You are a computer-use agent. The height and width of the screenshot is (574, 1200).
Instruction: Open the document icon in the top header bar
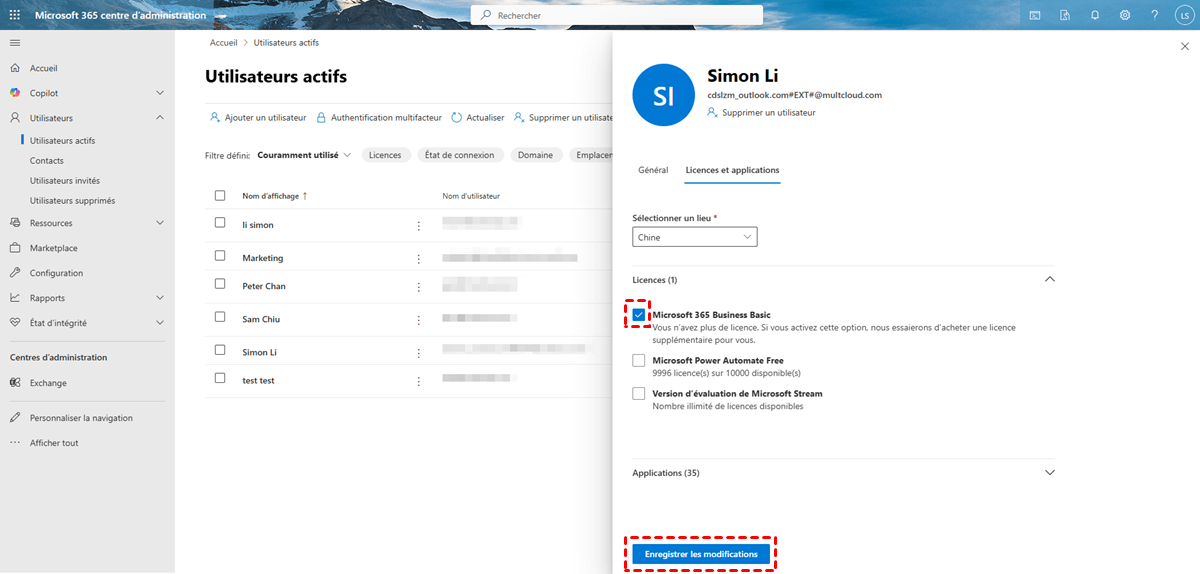tap(1065, 15)
